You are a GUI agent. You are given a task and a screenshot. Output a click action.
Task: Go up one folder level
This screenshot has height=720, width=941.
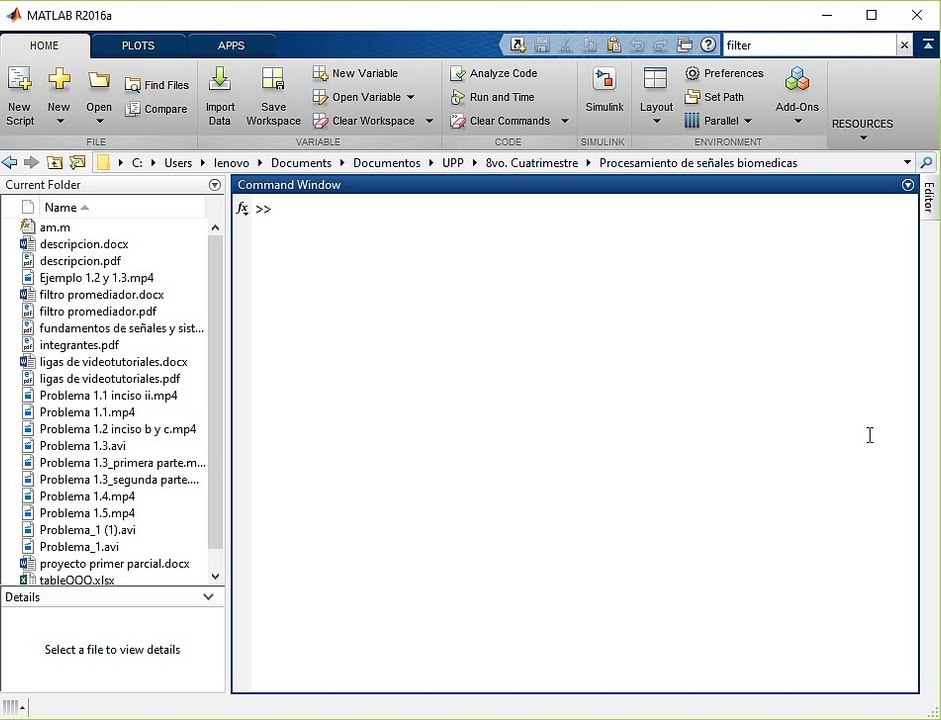pos(55,163)
